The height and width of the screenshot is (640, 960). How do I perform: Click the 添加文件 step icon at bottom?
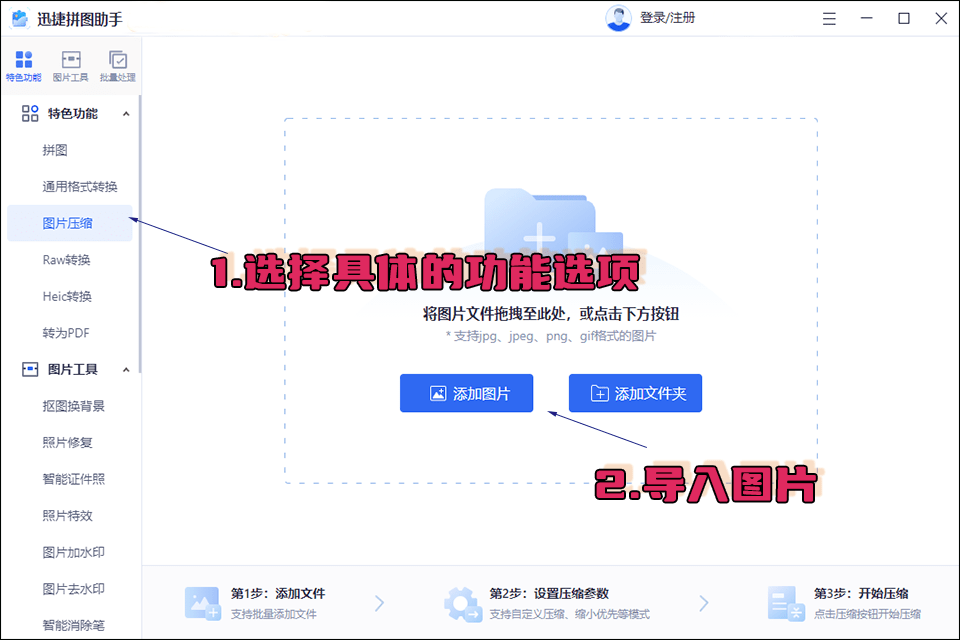[204, 604]
